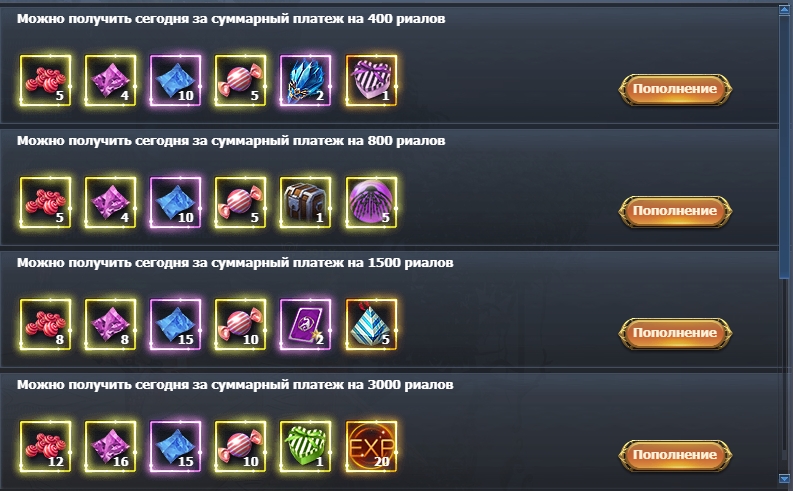Select the blue striped pyramid gift
Image resolution: width=793 pixels, height=491 pixels.
coord(371,324)
